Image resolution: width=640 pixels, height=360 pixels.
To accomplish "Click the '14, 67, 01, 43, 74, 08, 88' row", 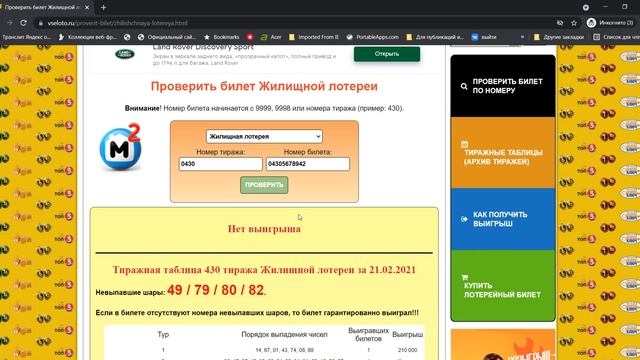I will pos(284,350).
